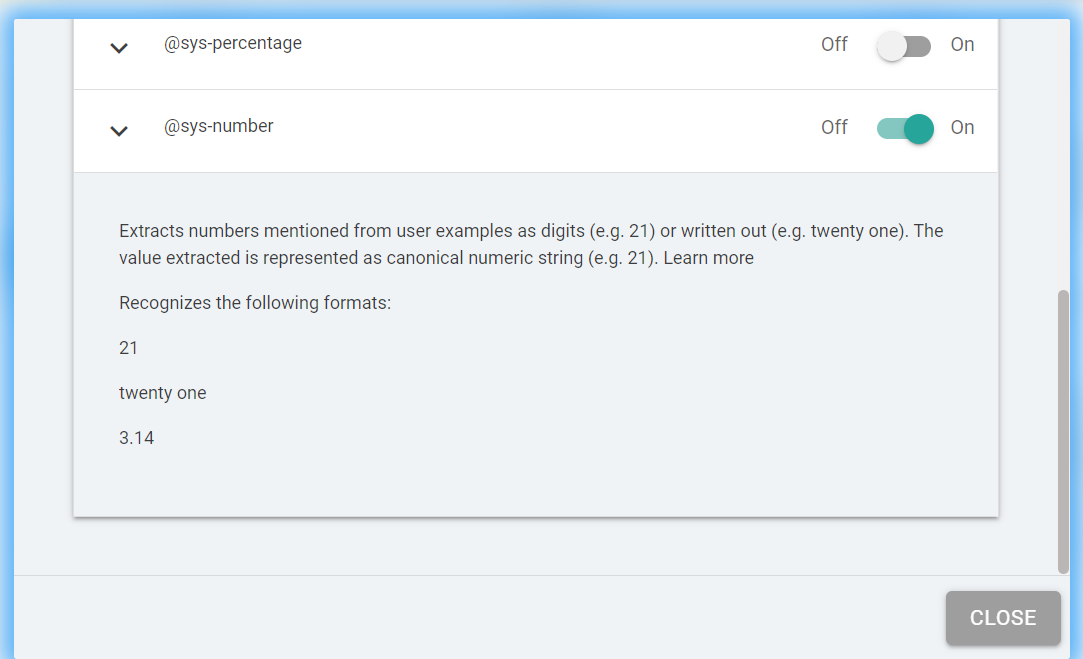Click the On label for @sys-percentage
The height and width of the screenshot is (659, 1083).
[x=962, y=45]
